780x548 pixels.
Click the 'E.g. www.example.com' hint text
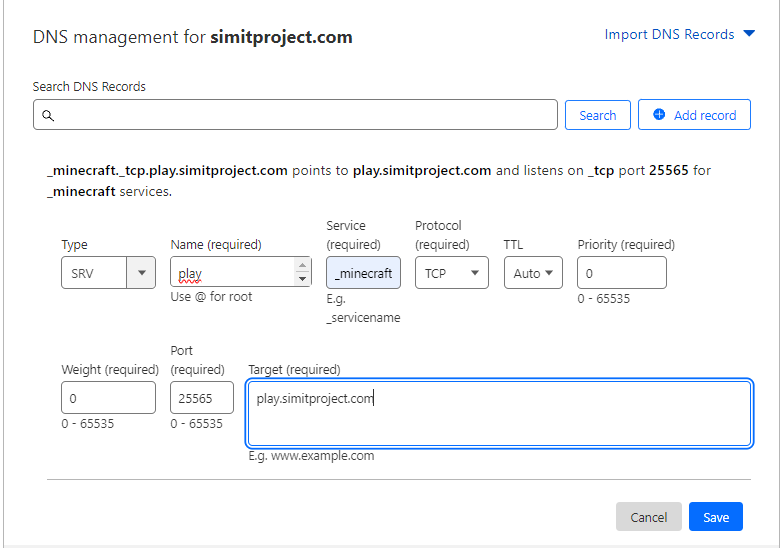coord(311,456)
